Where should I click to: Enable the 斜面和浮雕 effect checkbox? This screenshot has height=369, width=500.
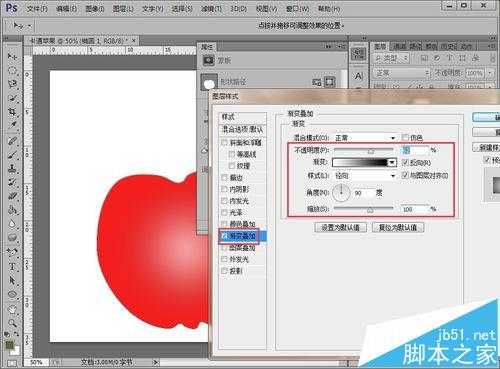(x=224, y=143)
